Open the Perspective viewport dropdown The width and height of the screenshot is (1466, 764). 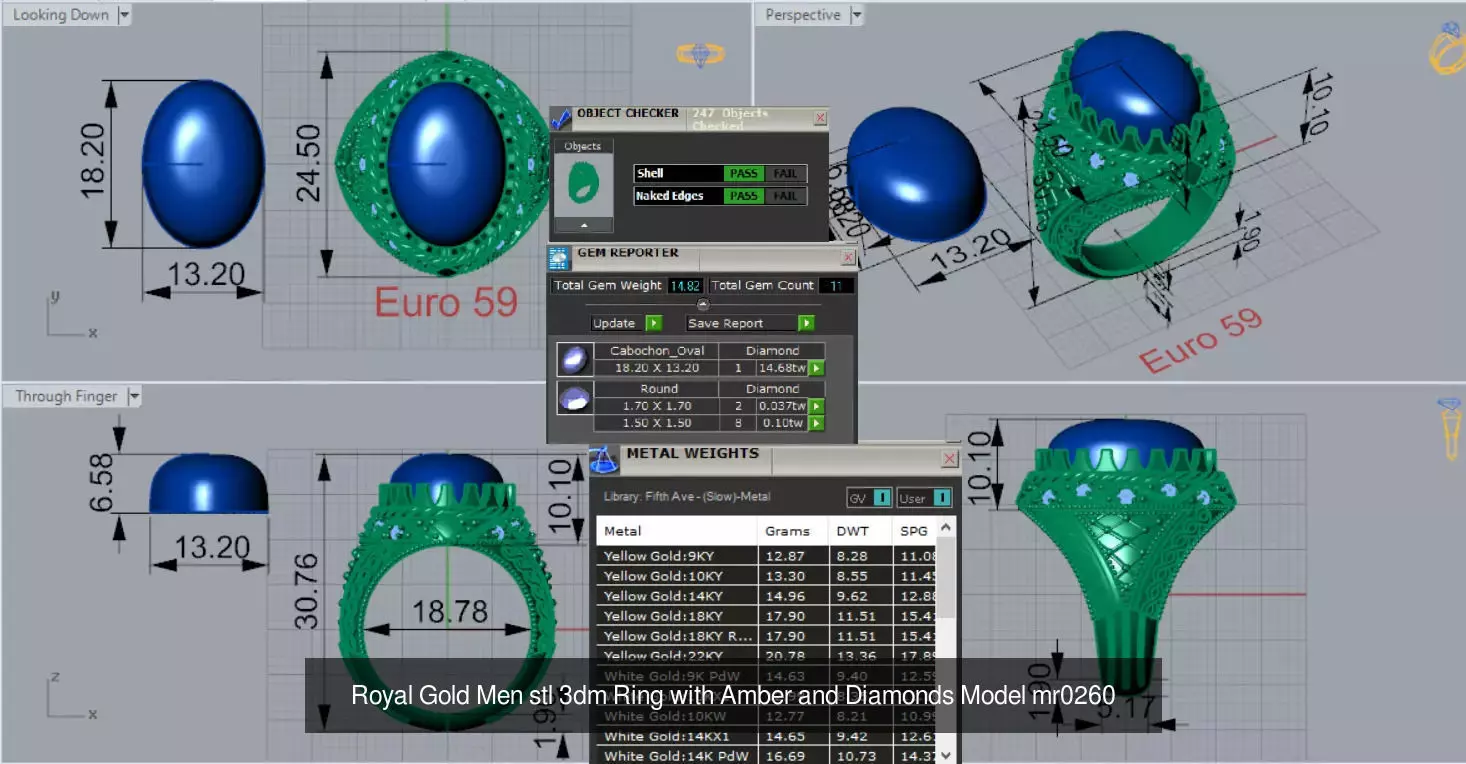(x=857, y=15)
